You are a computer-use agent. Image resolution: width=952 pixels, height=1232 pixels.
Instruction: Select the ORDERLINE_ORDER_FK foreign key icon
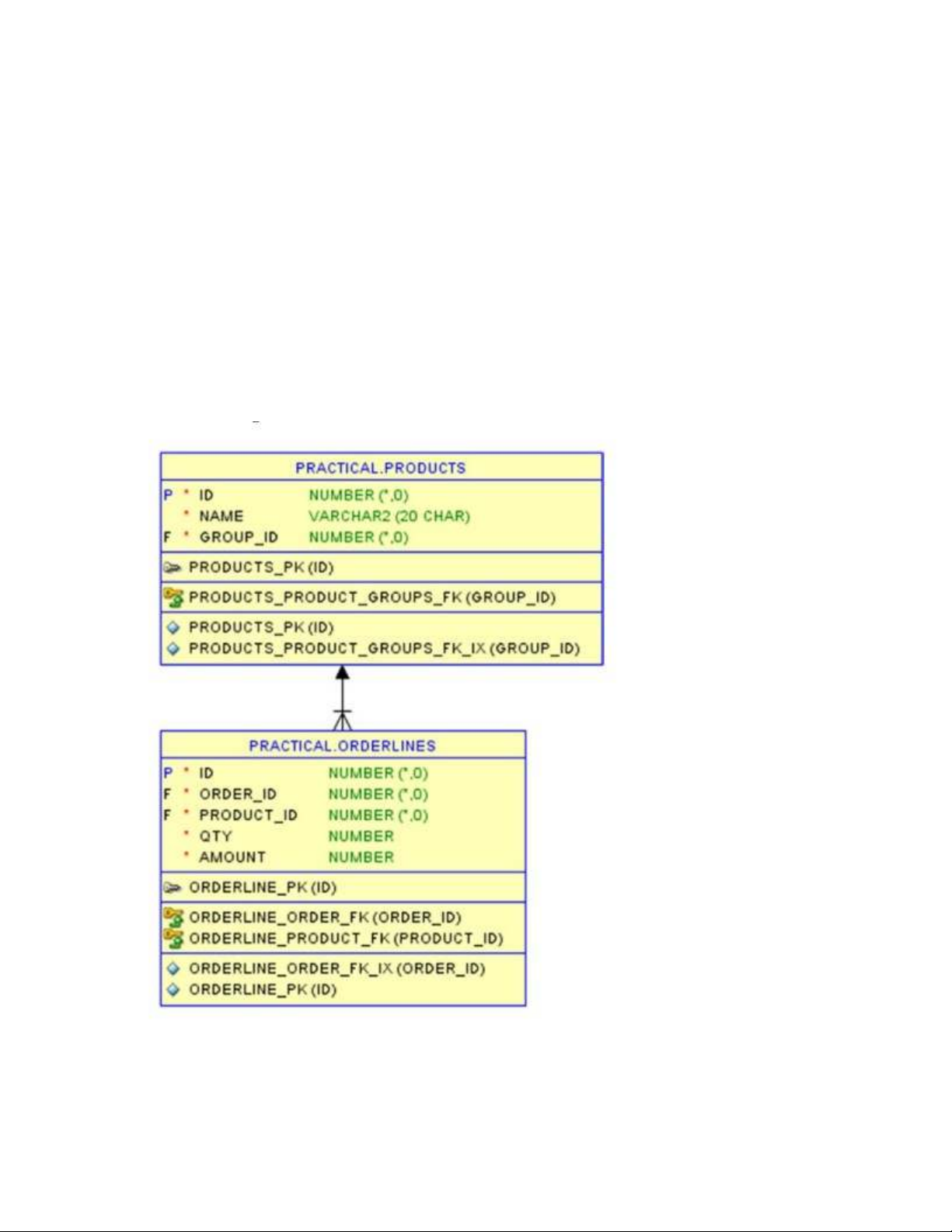coord(173,917)
